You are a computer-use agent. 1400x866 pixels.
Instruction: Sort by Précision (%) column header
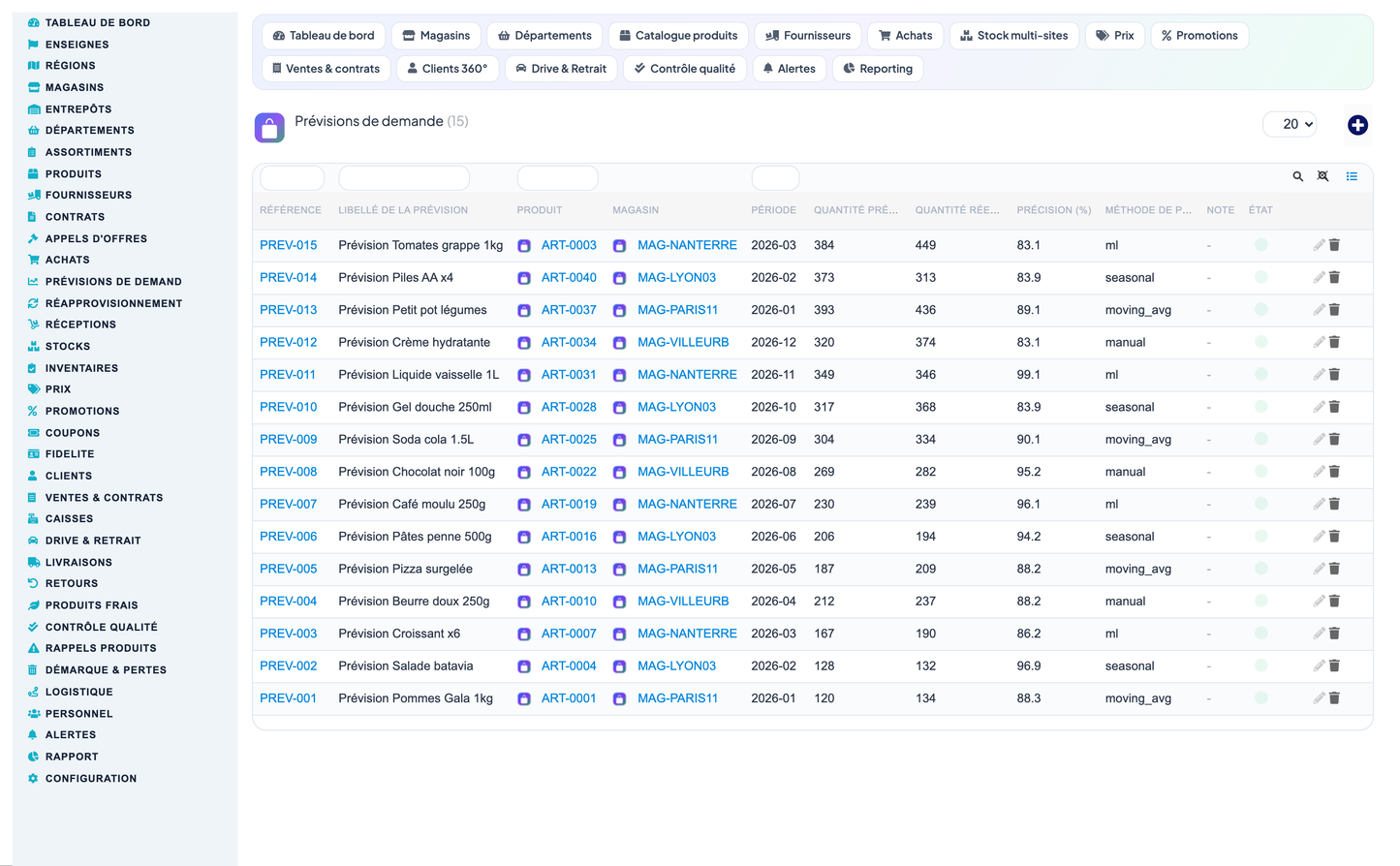pos(1053,210)
